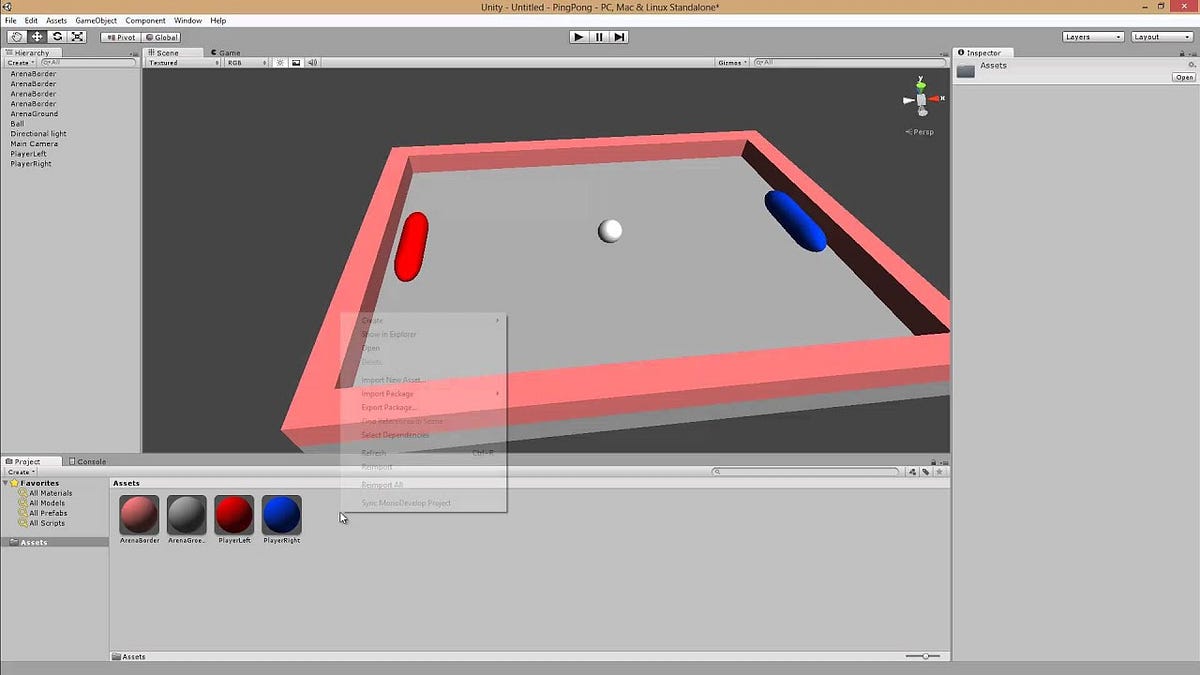Screen dimensions: 1200x675
Task: Open the Gizmos dropdown
Action: (x=733, y=61)
